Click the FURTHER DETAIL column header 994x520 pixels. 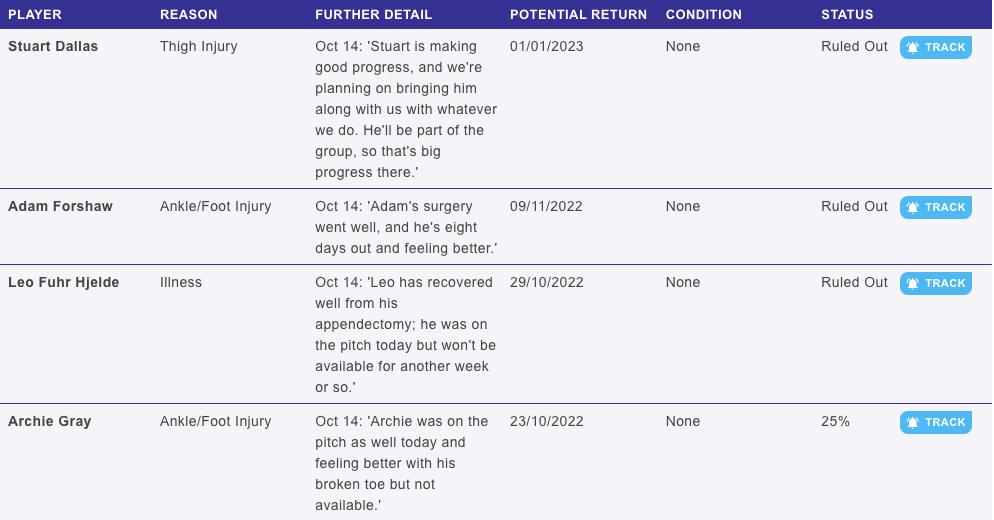373,15
